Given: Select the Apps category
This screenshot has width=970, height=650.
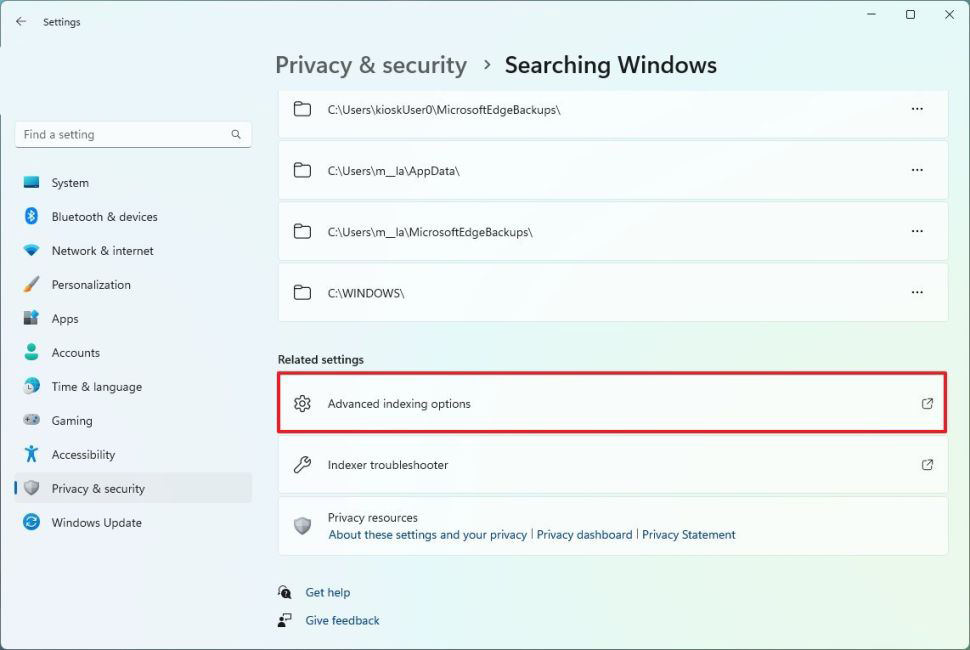Looking at the screenshot, I should click(65, 319).
